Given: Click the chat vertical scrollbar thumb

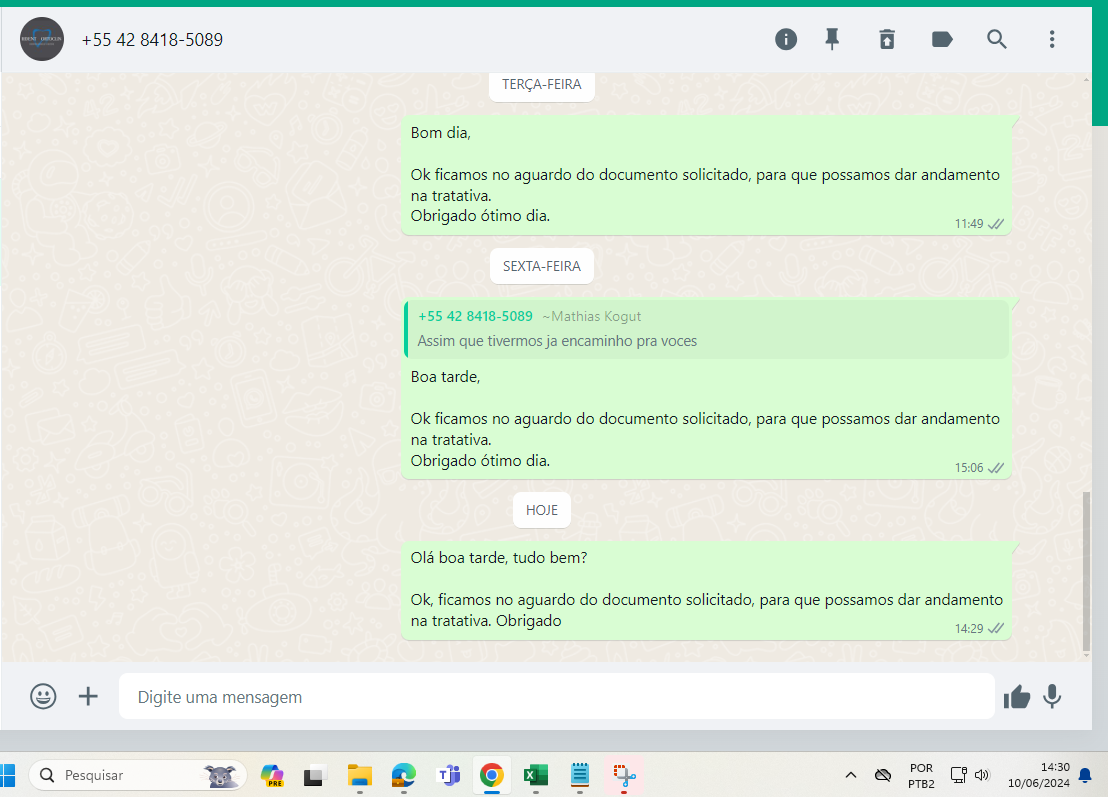Looking at the screenshot, I should tap(1086, 572).
